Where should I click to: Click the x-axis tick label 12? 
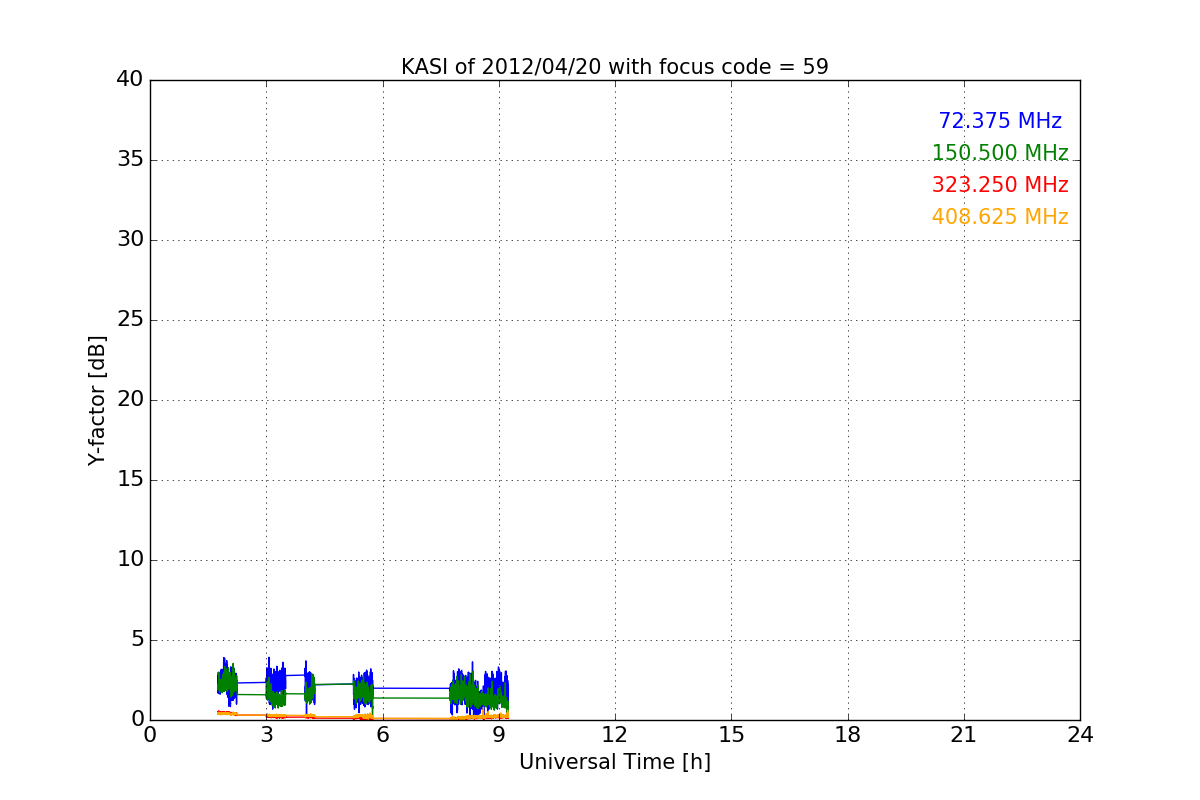(x=615, y=734)
